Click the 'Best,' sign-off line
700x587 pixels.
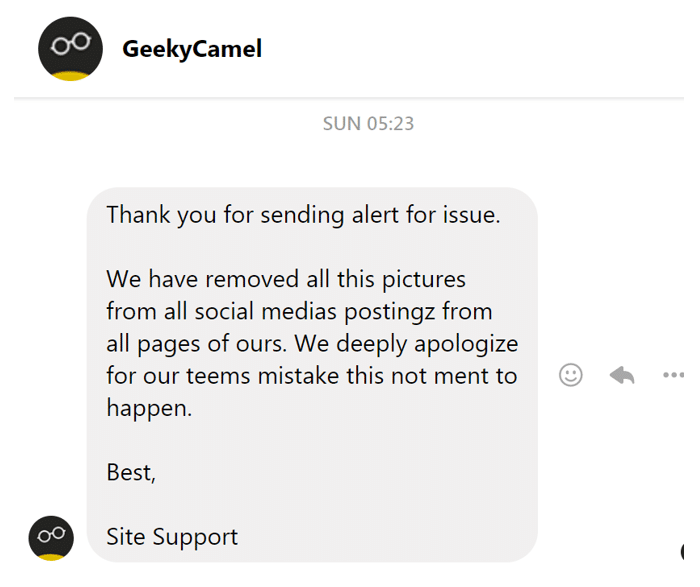[131, 472]
